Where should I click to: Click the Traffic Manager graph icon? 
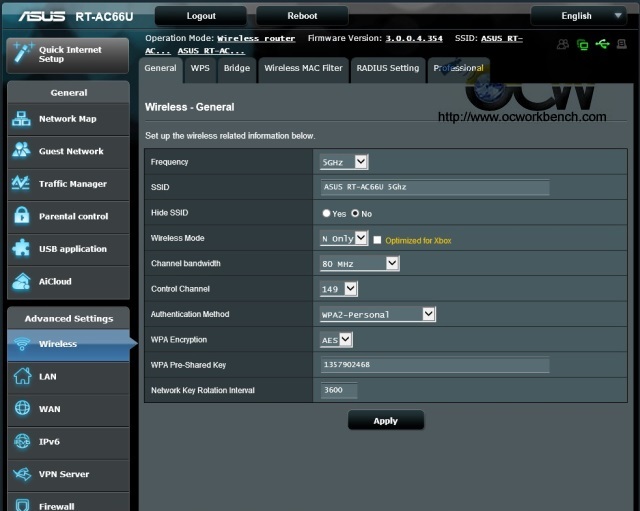[21, 183]
